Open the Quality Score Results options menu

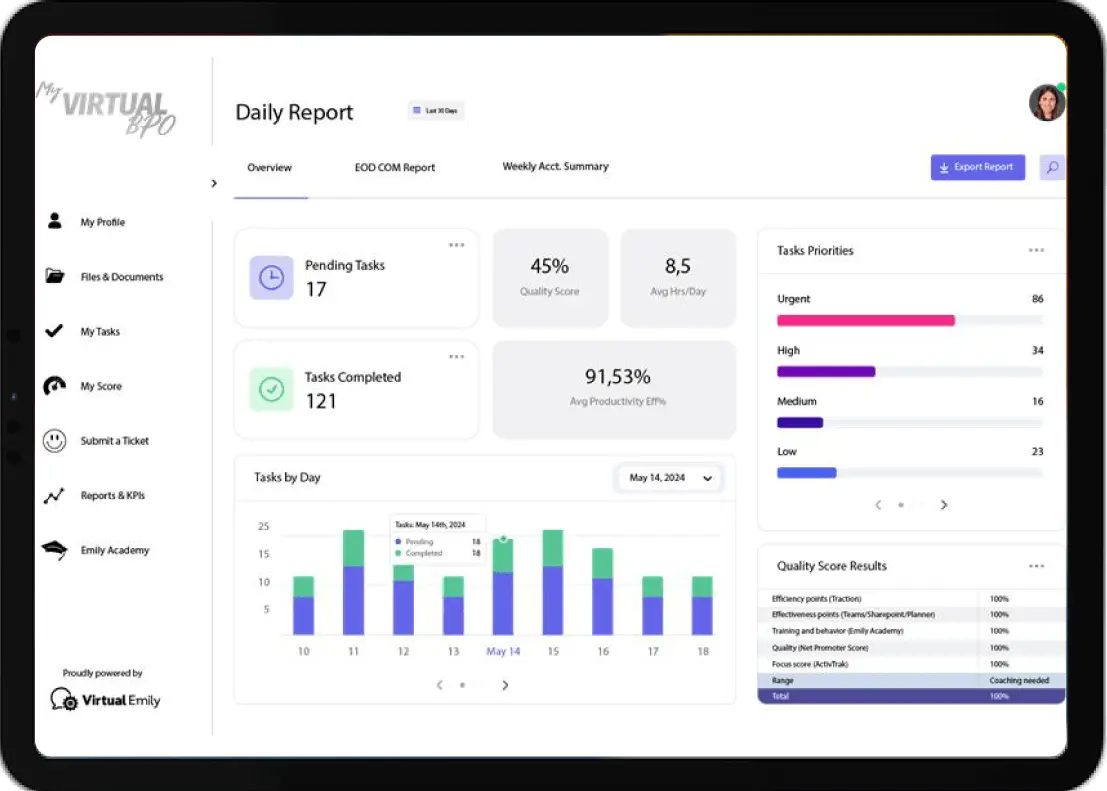(1036, 566)
